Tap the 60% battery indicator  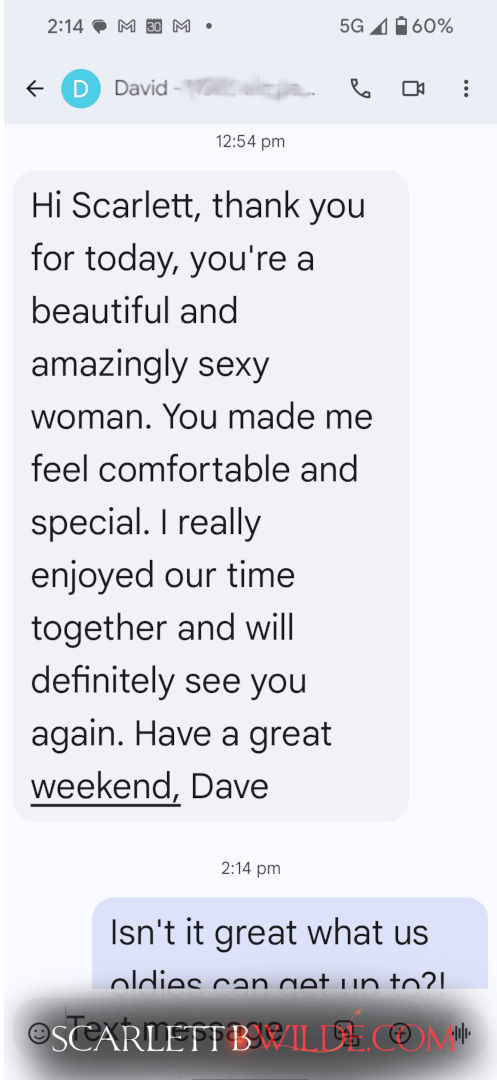424,26
